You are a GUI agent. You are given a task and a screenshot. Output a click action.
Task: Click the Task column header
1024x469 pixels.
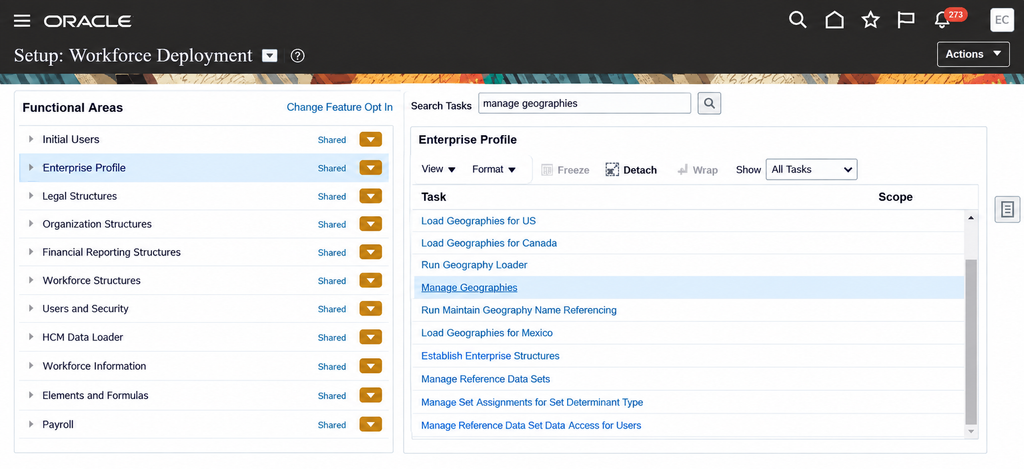pyautogui.click(x=434, y=197)
